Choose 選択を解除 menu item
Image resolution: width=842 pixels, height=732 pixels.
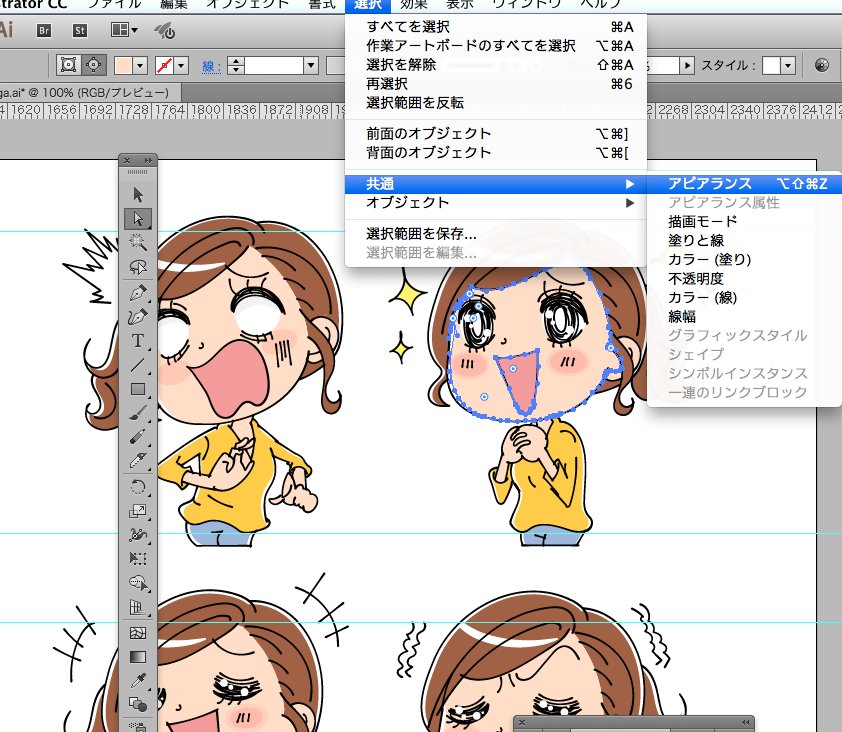pos(495,65)
